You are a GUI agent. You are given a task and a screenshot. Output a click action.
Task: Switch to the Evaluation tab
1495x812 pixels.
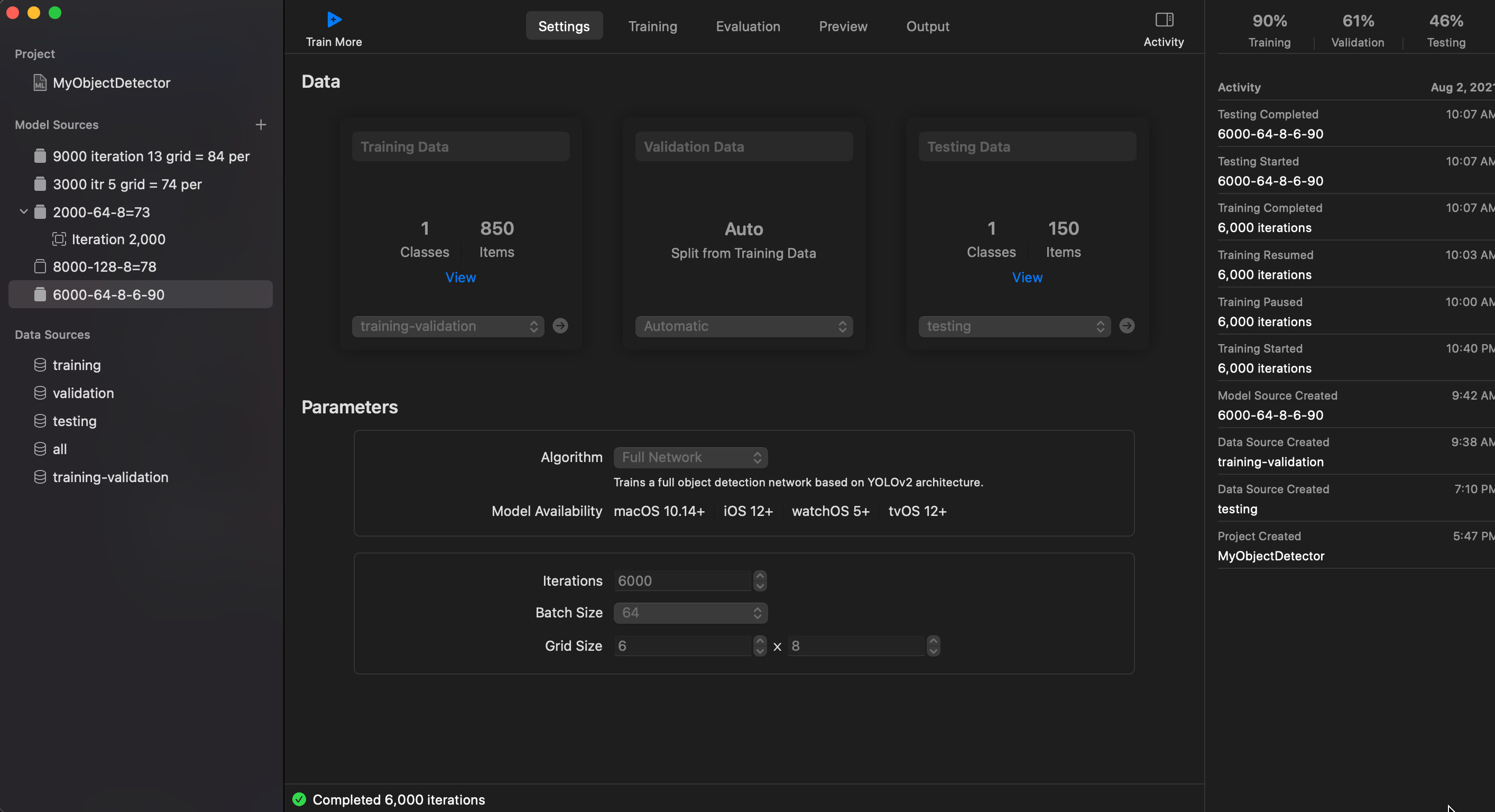[x=747, y=27]
